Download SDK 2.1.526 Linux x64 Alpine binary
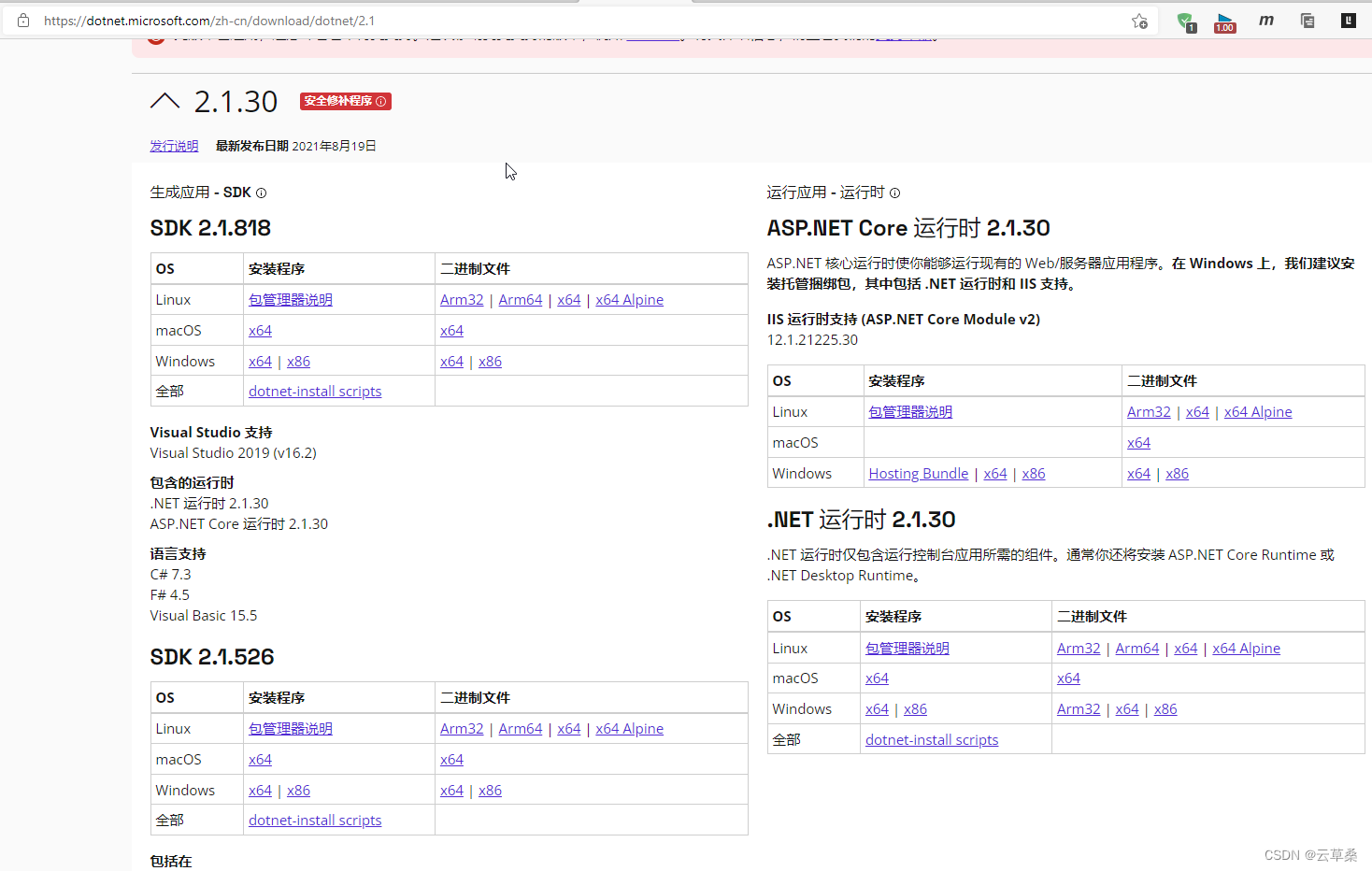Viewport: 1372px width, 871px height. [629, 729]
